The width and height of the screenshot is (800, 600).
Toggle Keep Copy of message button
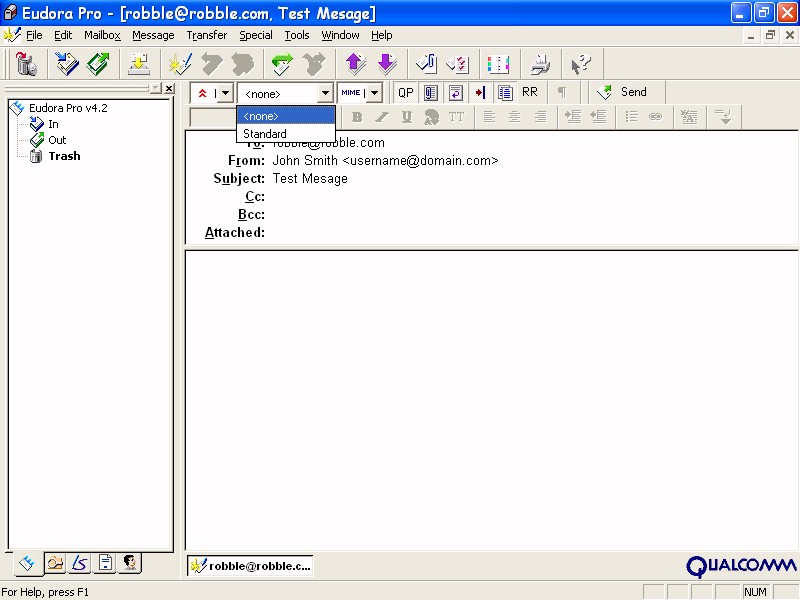(505, 92)
